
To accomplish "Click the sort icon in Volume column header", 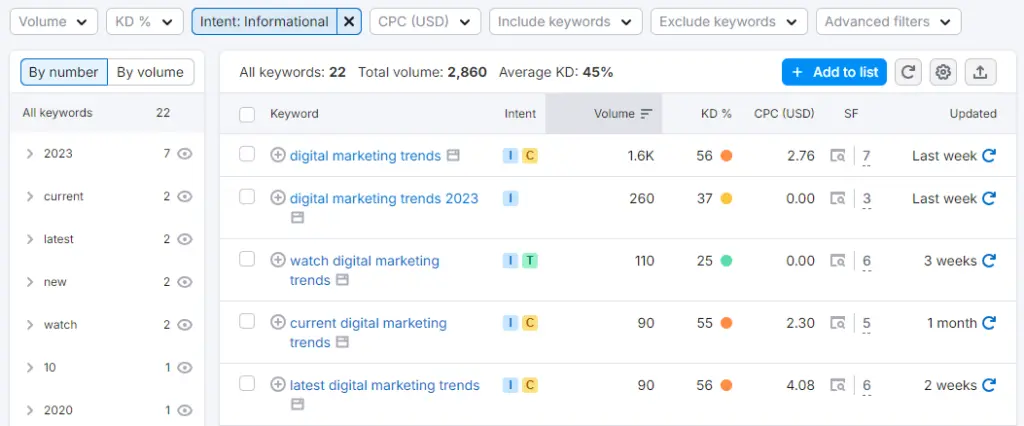I will [647, 114].
